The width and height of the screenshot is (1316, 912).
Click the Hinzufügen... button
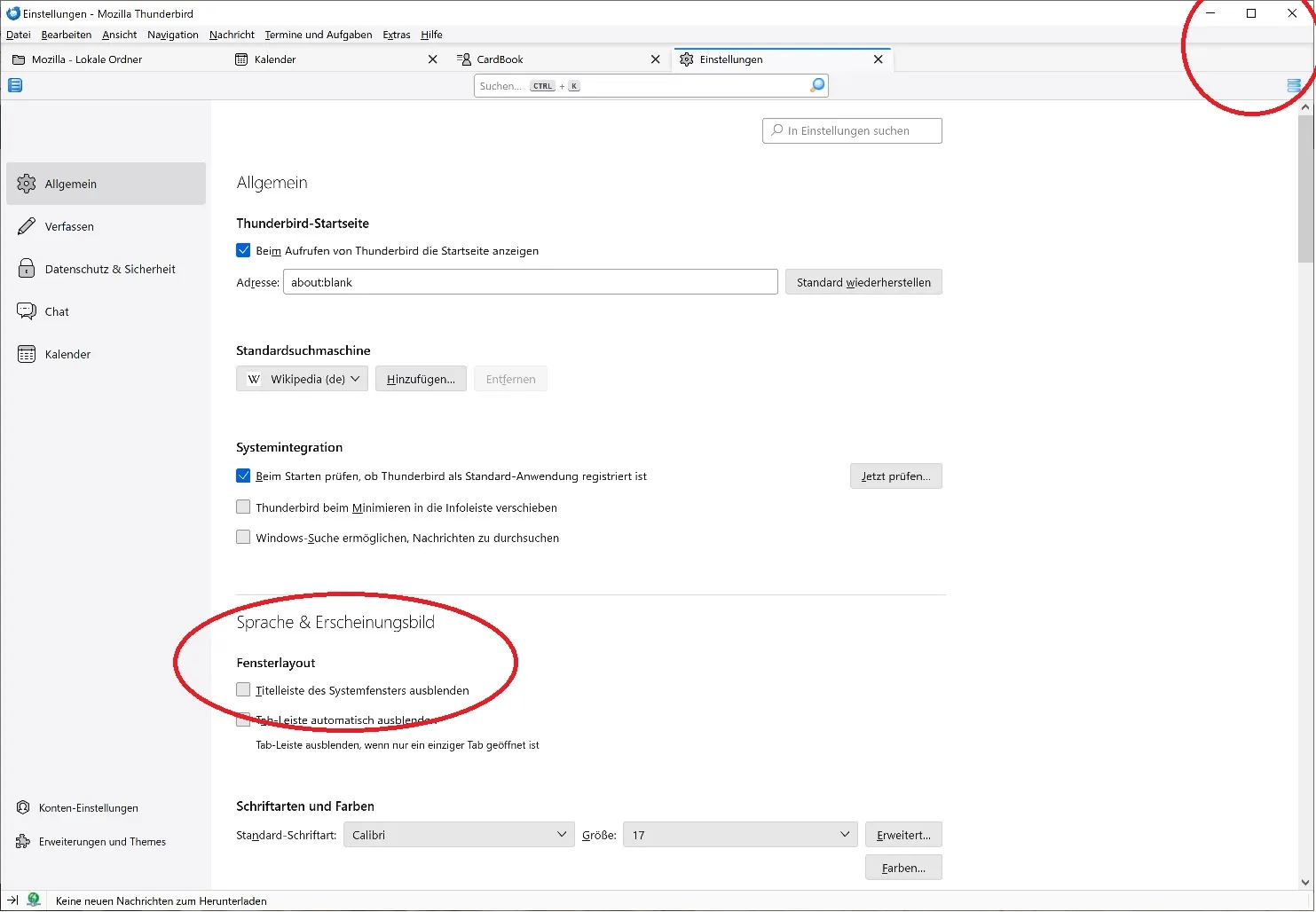click(421, 379)
